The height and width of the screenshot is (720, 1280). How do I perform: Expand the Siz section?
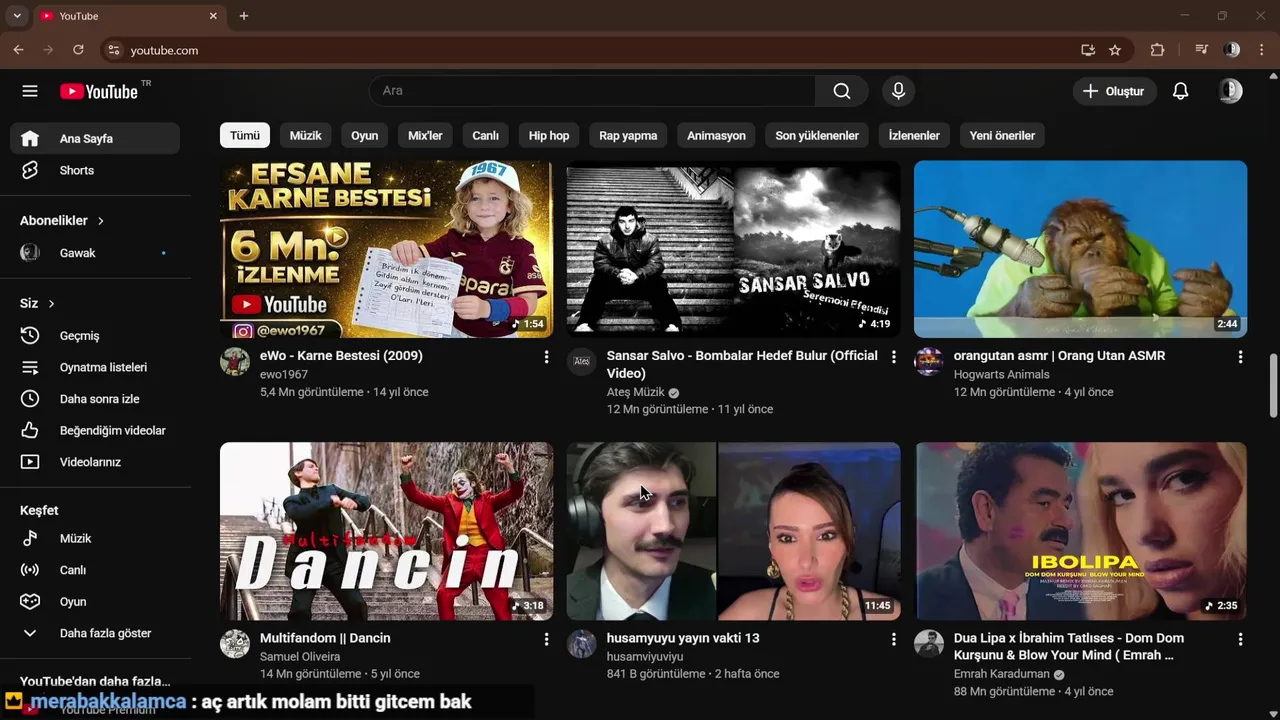click(x=37, y=303)
